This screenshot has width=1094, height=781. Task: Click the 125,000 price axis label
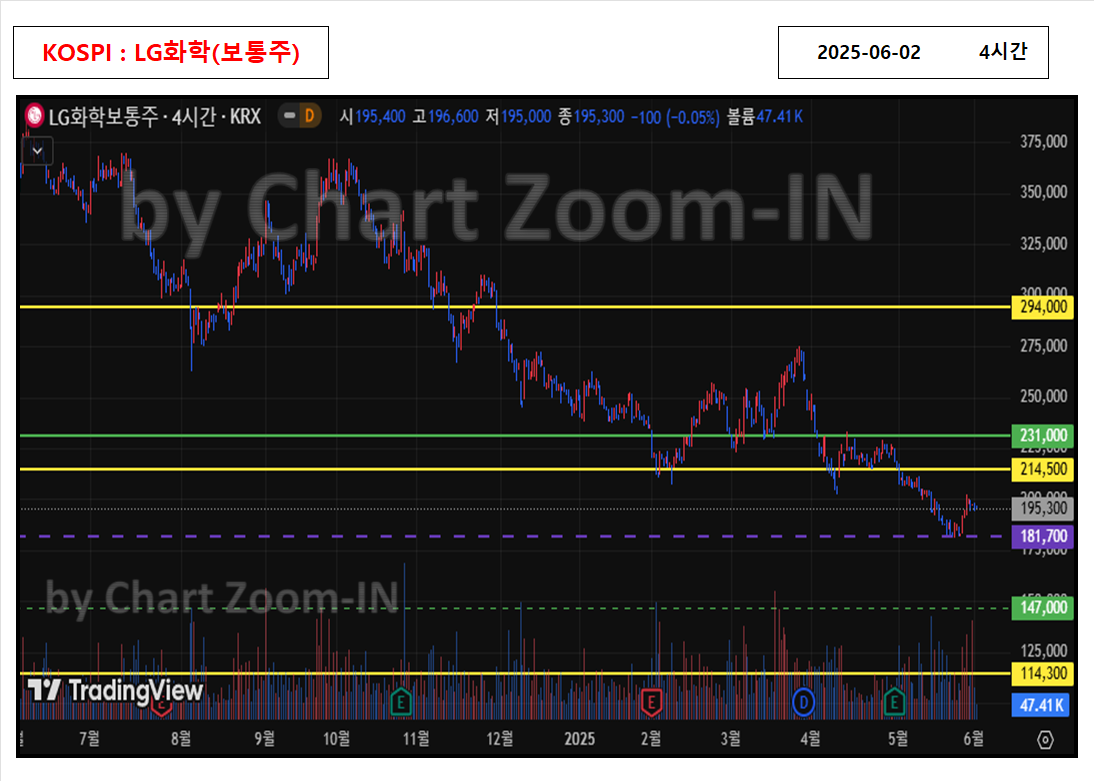[1043, 651]
